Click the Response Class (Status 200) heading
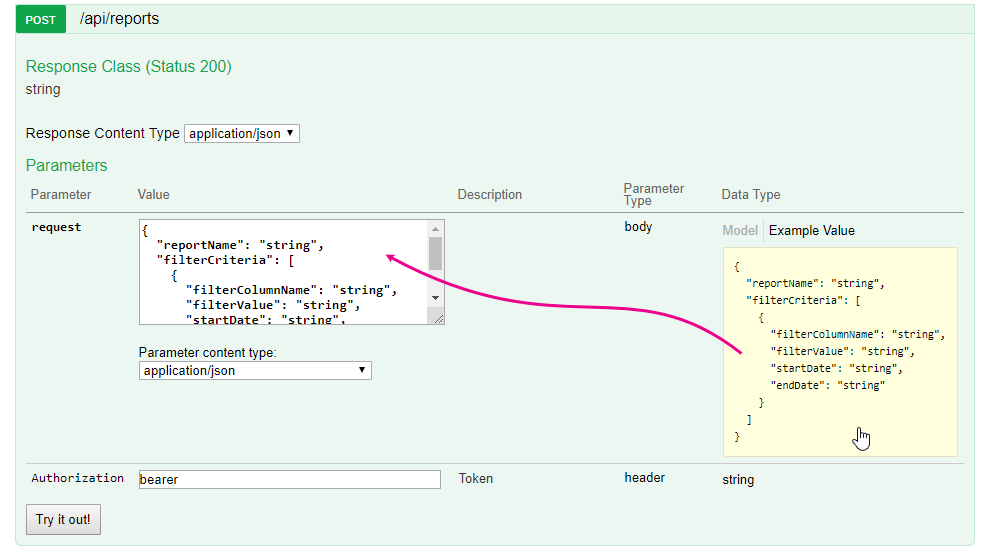The width and height of the screenshot is (989, 556). tap(129, 67)
